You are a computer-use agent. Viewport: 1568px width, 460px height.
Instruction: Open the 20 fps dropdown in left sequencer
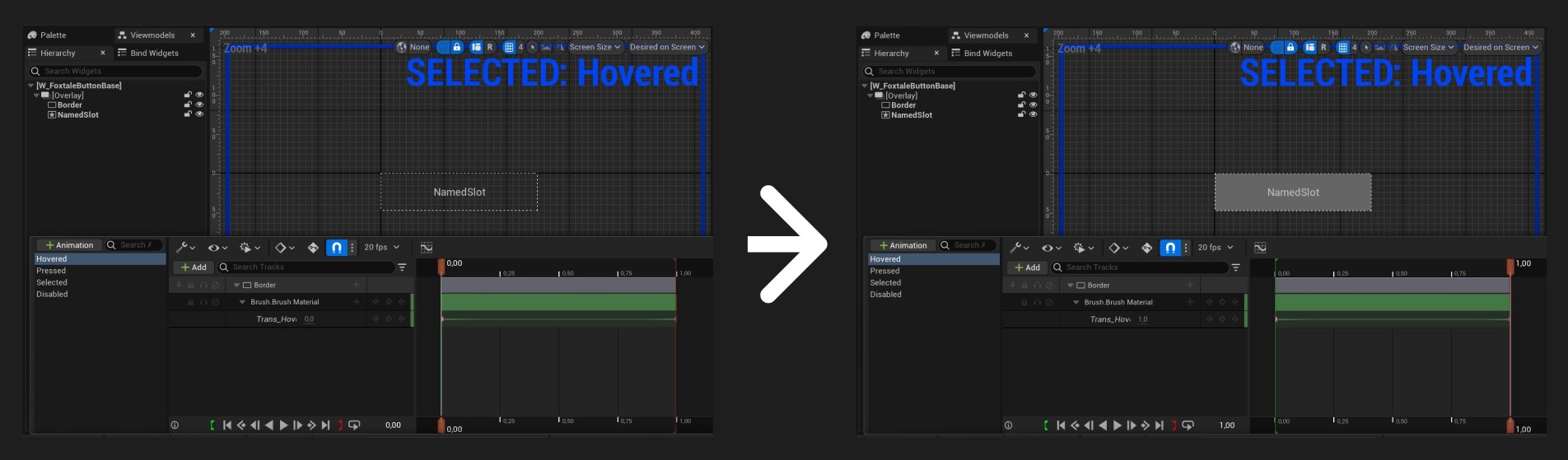point(381,247)
